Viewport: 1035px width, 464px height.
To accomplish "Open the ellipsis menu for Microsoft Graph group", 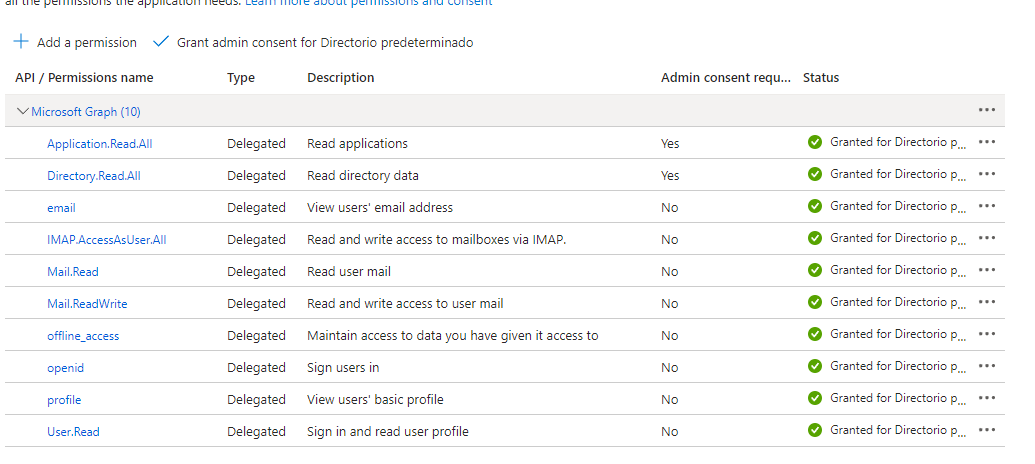I will click(x=987, y=110).
